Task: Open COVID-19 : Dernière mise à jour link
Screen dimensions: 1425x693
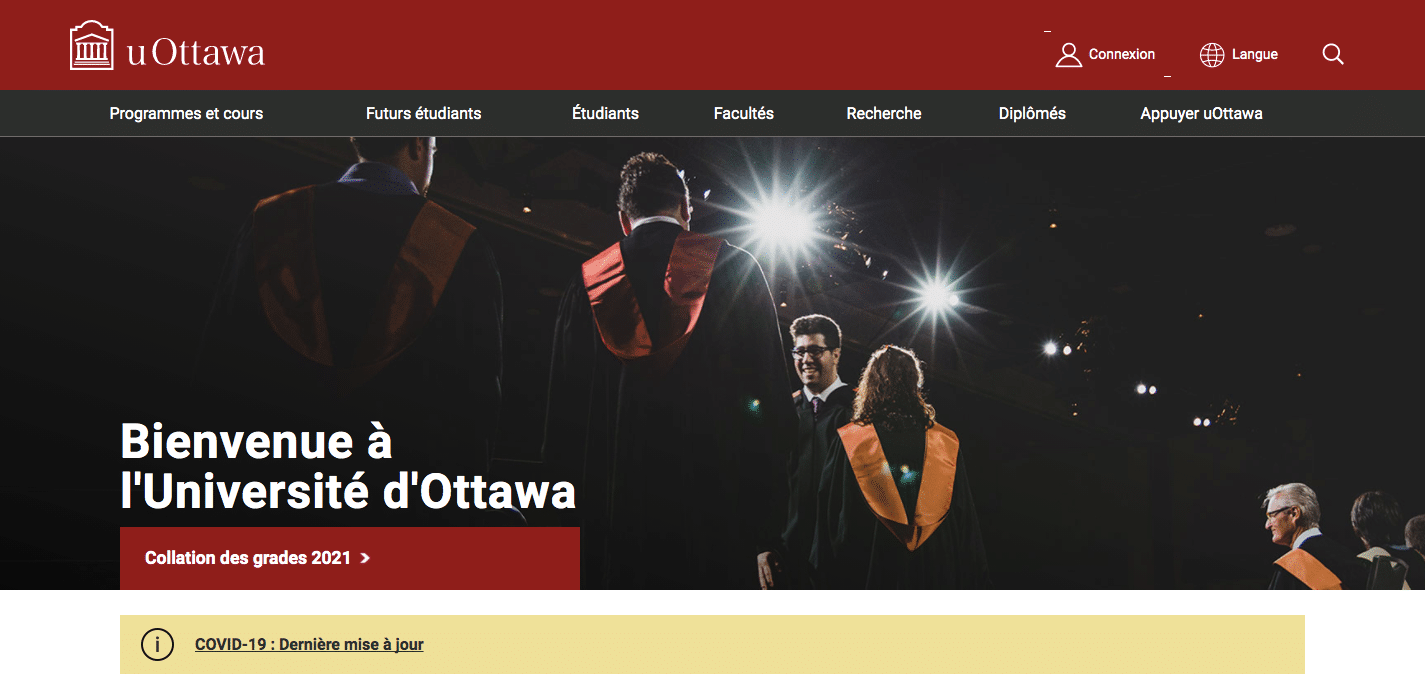Action: coord(309,645)
